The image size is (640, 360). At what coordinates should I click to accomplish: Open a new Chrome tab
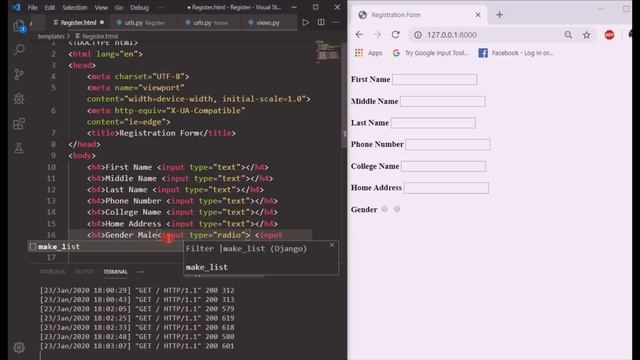click(499, 15)
